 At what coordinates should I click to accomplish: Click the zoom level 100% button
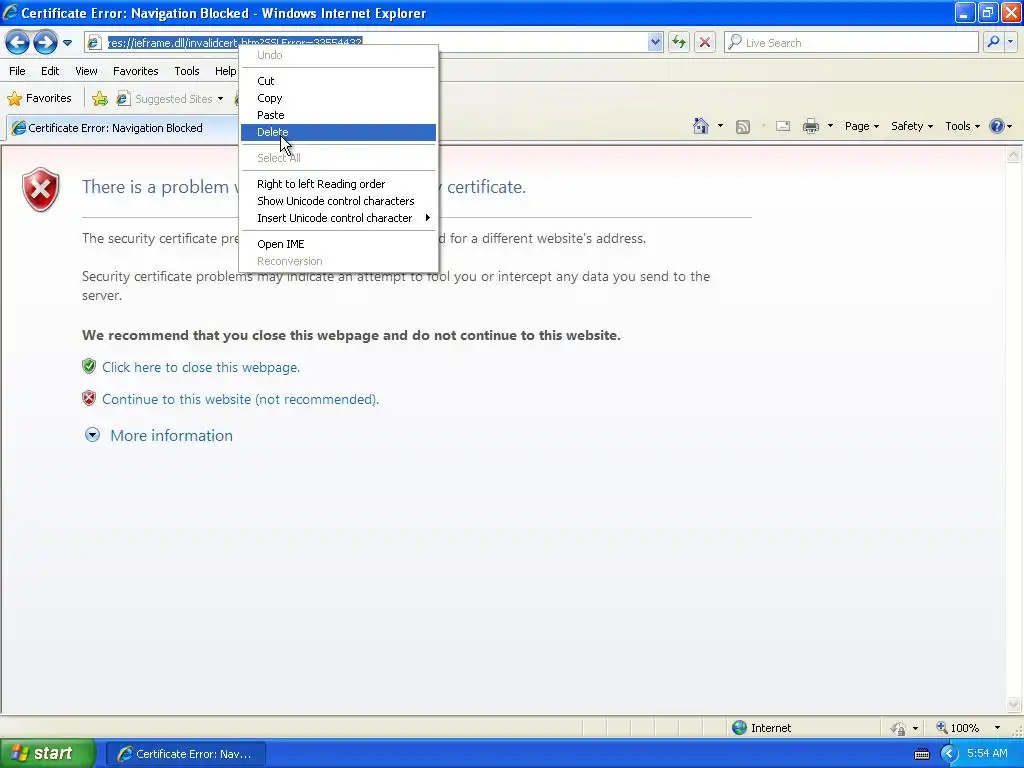957,728
